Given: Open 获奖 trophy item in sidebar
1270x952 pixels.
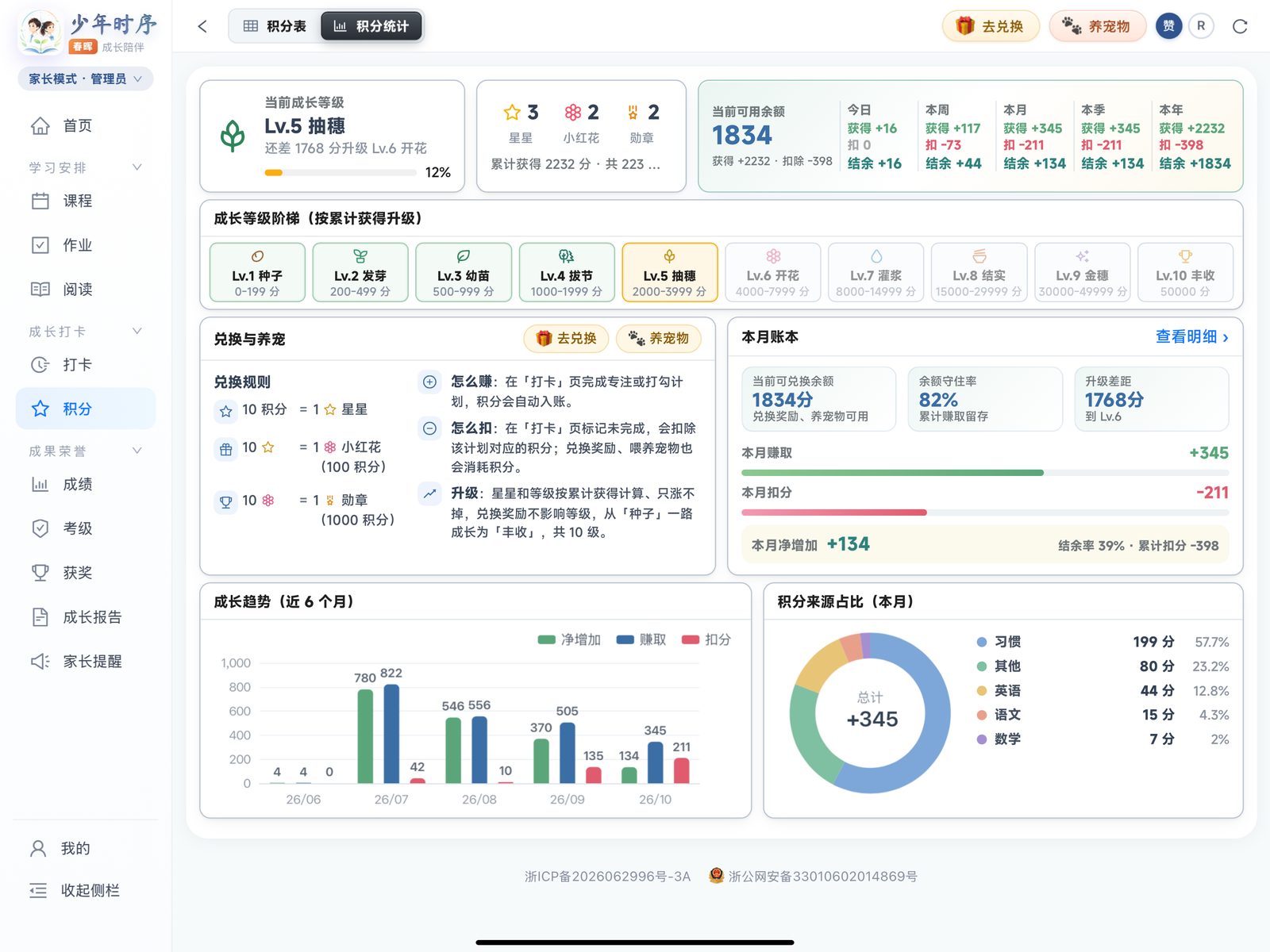Looking at the screenshot, I should coord(86,573).
